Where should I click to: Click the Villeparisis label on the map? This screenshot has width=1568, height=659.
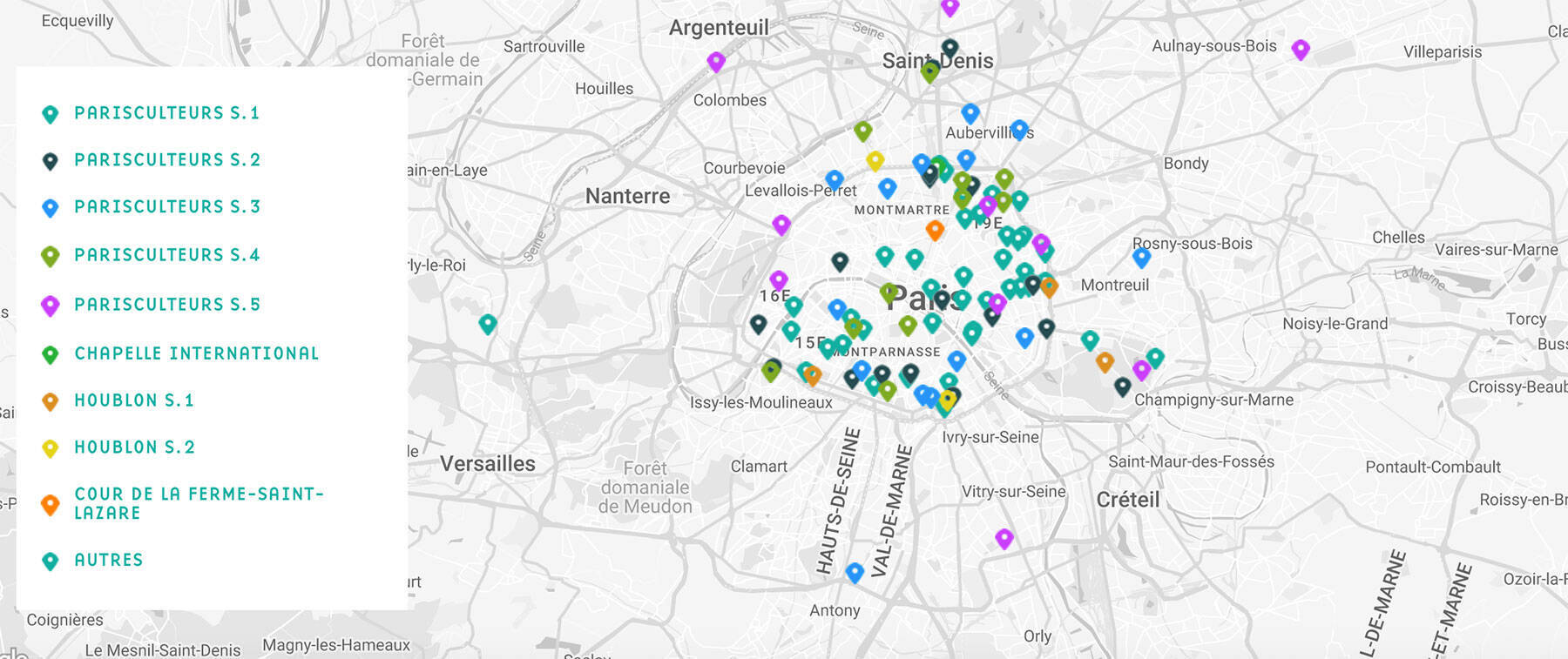pos(1443,52)
